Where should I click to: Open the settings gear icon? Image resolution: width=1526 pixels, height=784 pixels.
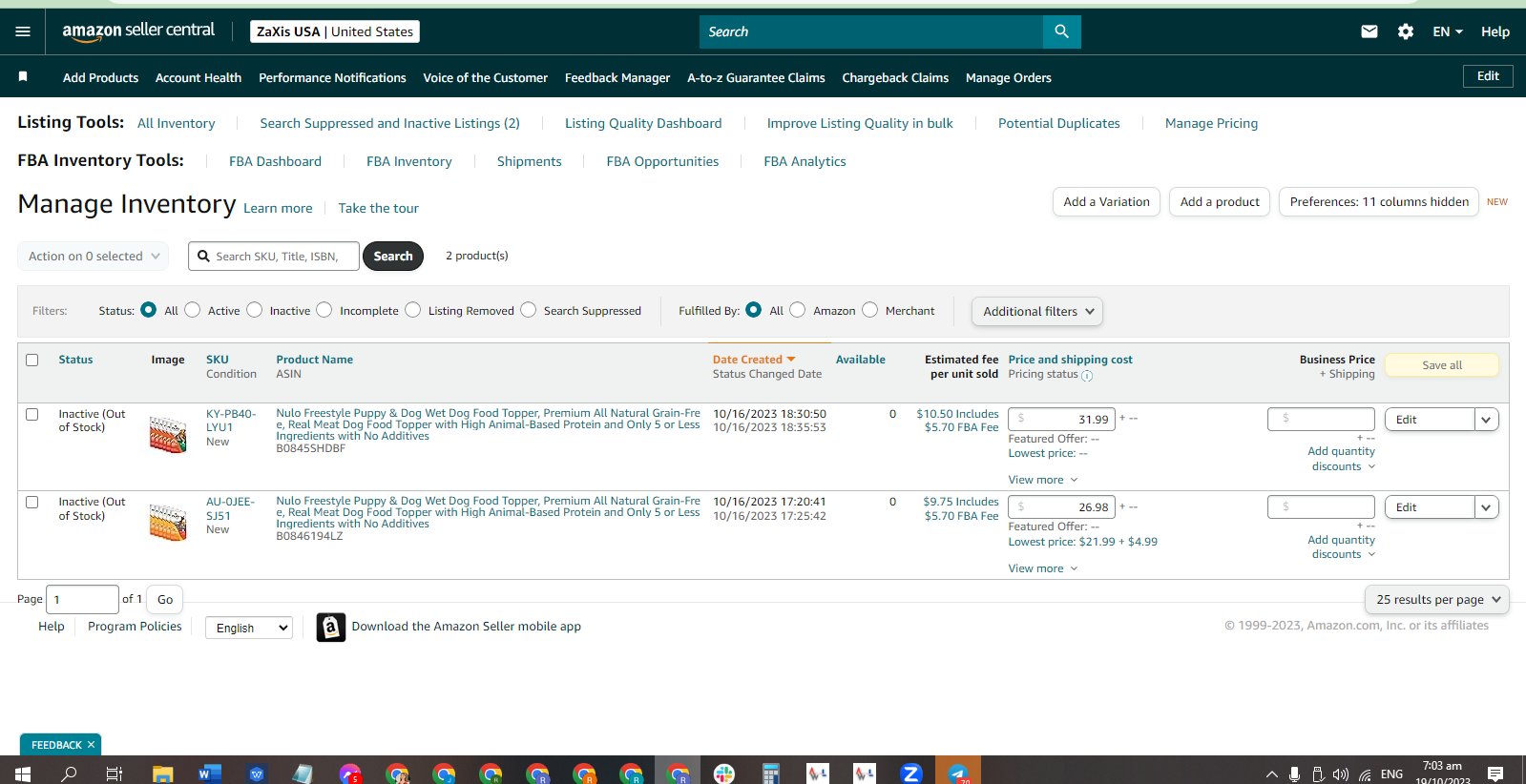[1406, 31]
